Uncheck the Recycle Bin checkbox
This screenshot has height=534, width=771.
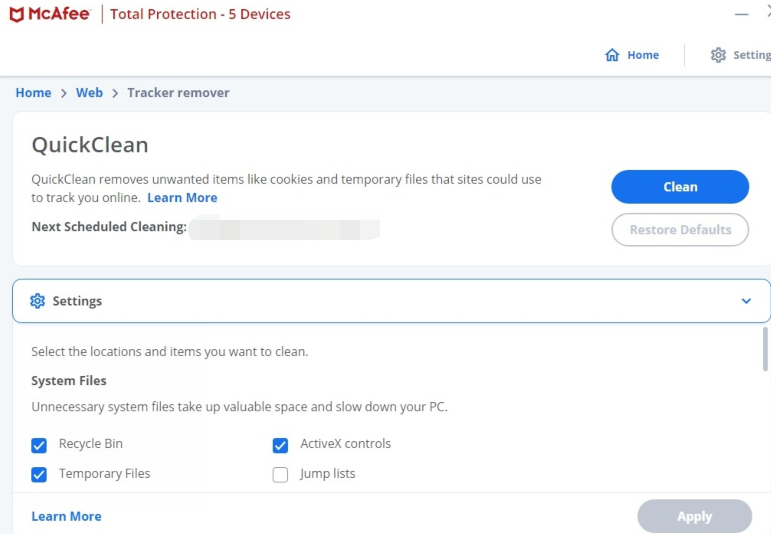[x=39, y=445]
